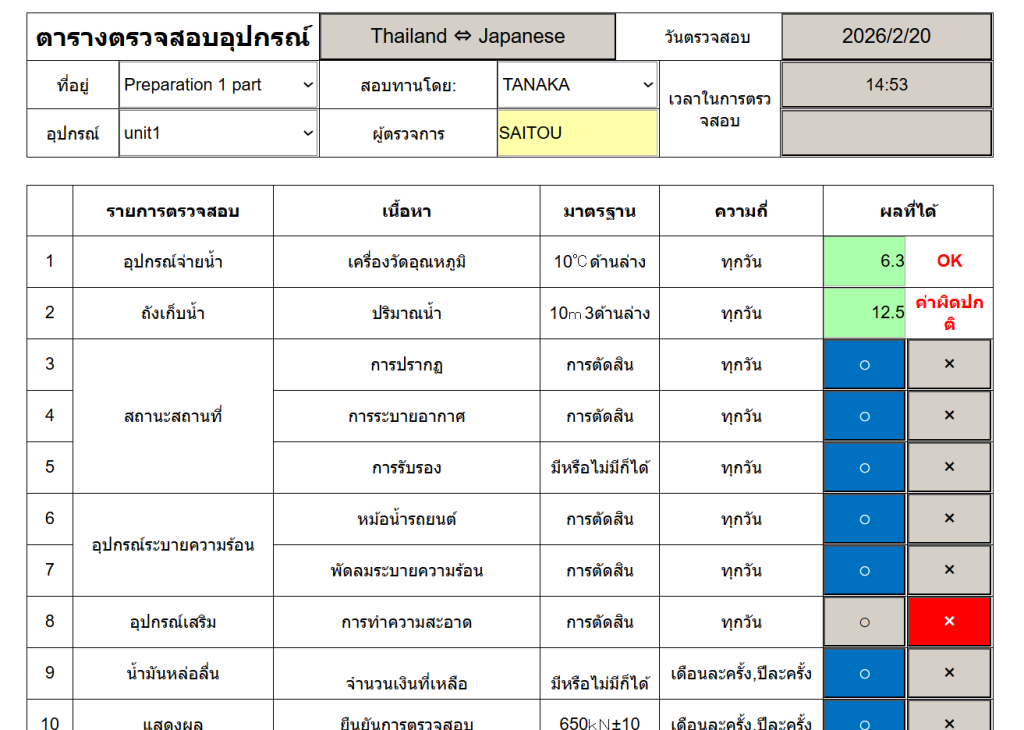Select the ○ pass toggle for row 3
The width and height of the screenshot is (1024, 730).
(x=864, y=365)
